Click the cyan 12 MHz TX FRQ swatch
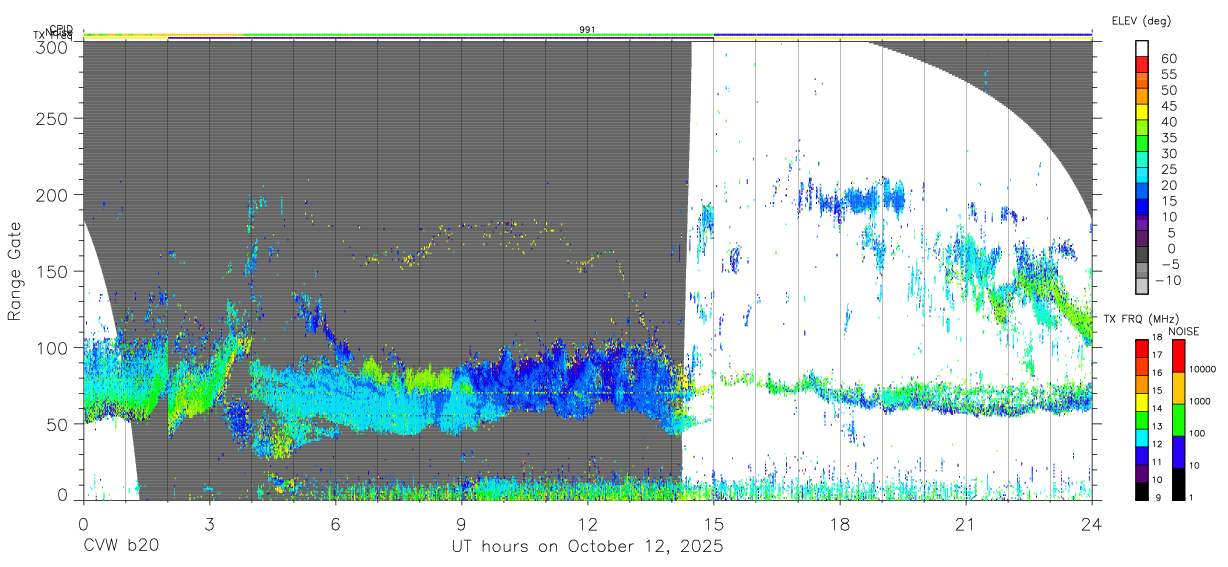The height and width of the screenshot is (567, 1228). [1142, 438]
